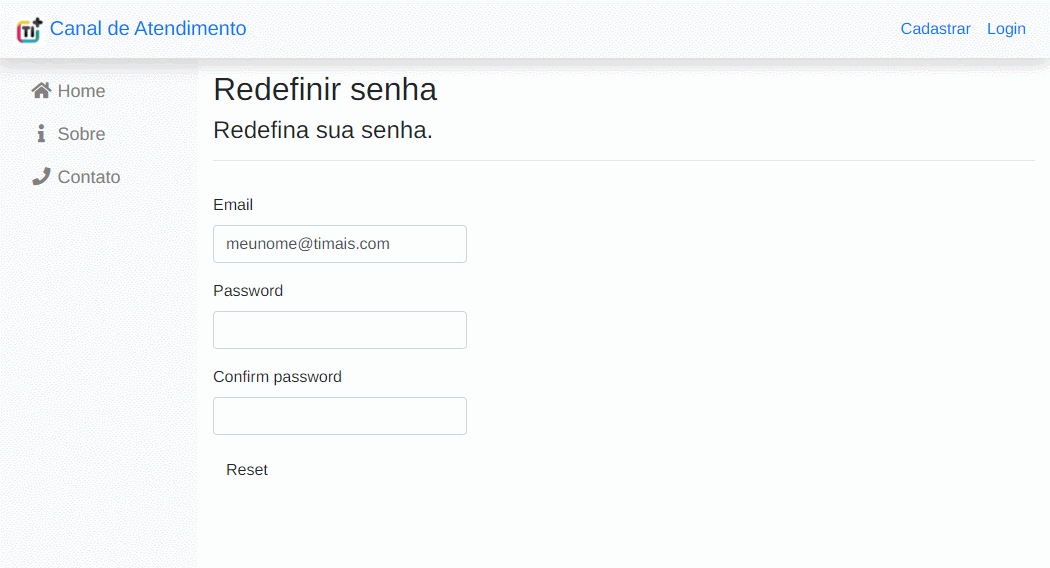The height and width of the screenshot is (568, 1050).
Task: Click the divider line under the subheading
Action: (623, 160)
